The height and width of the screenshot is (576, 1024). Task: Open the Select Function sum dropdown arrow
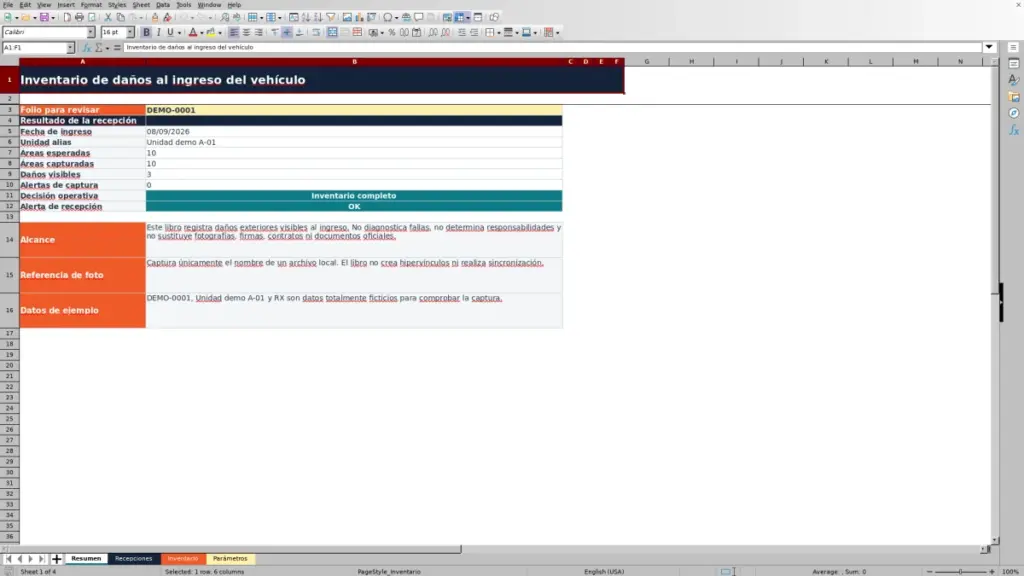pos(107,48)
